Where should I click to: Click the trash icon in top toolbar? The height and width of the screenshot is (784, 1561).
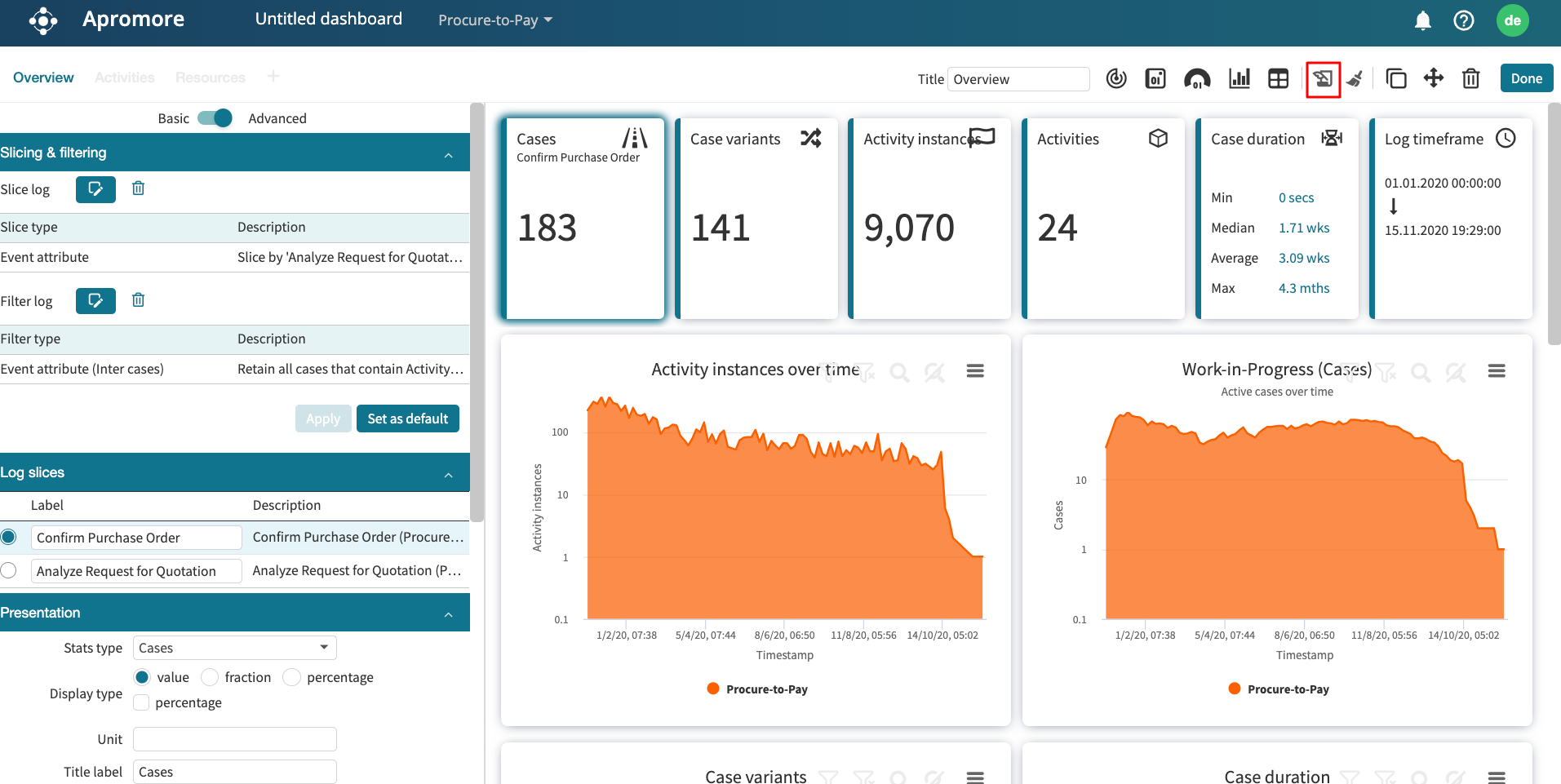point(1470,79)
